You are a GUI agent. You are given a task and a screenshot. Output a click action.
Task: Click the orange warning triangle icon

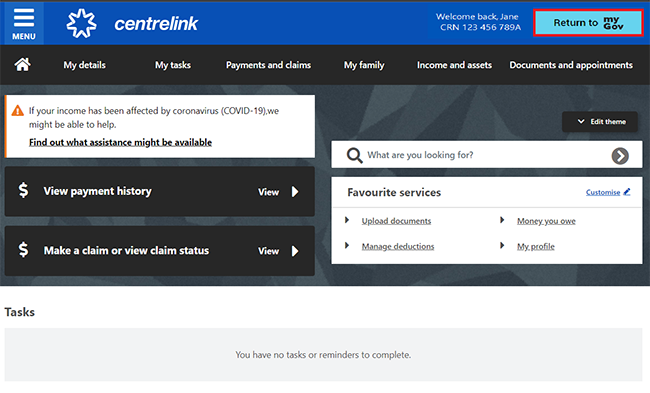click(17, 111)
